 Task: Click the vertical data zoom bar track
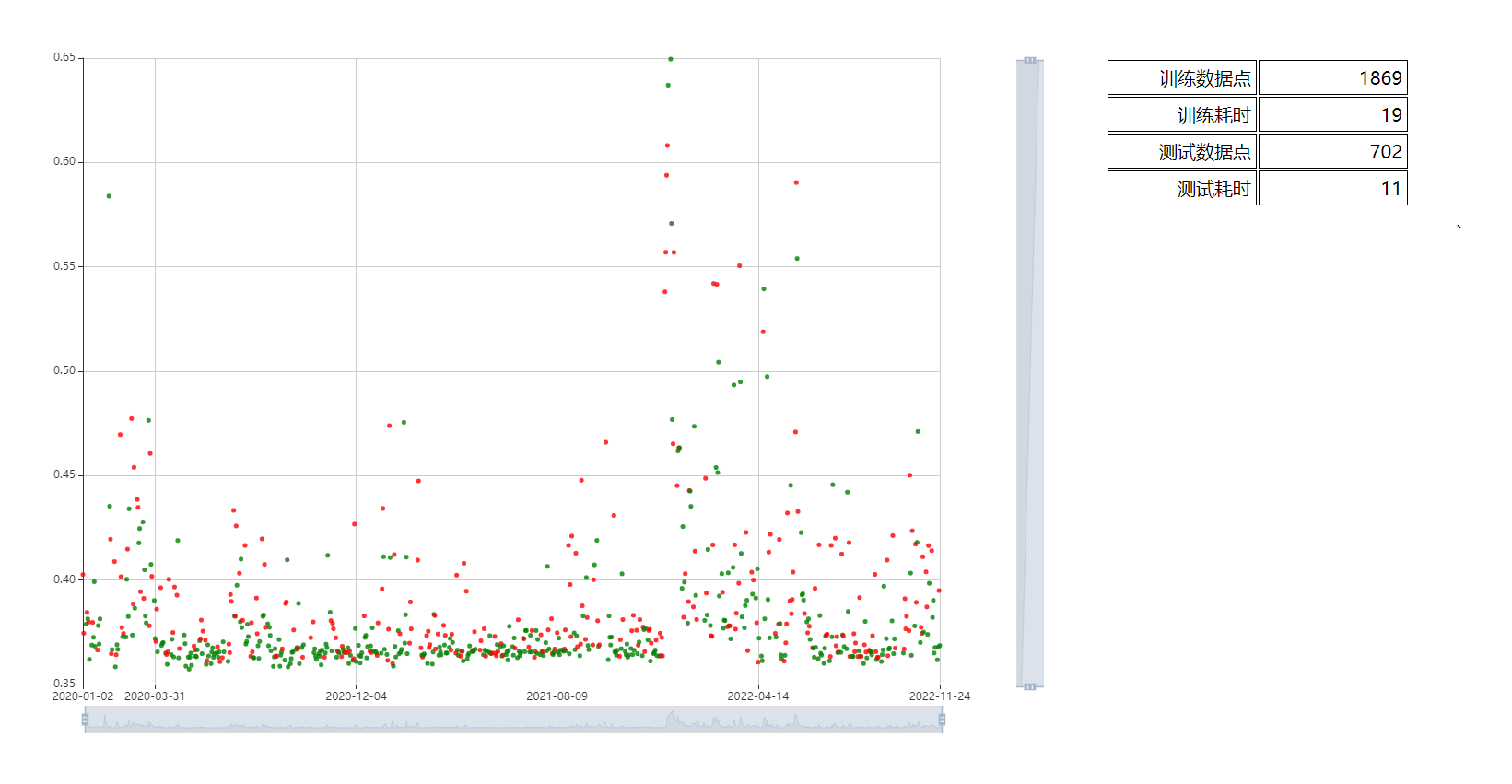click(1030, 373)
